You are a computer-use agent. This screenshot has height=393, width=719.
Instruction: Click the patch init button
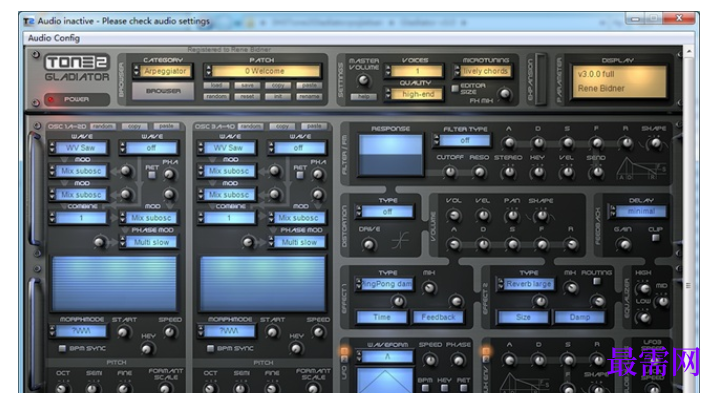tap(278, 96)
